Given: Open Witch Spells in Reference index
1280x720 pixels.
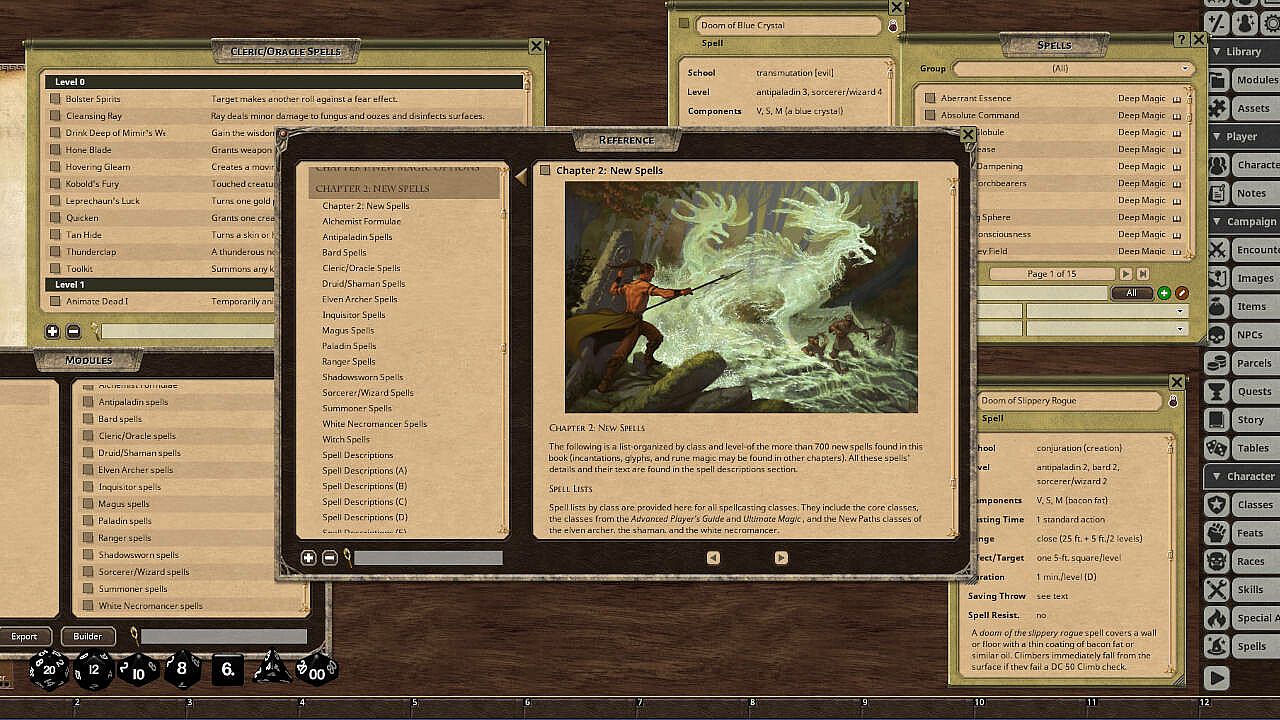Looking at the screenshot, I should click(346, 439).
